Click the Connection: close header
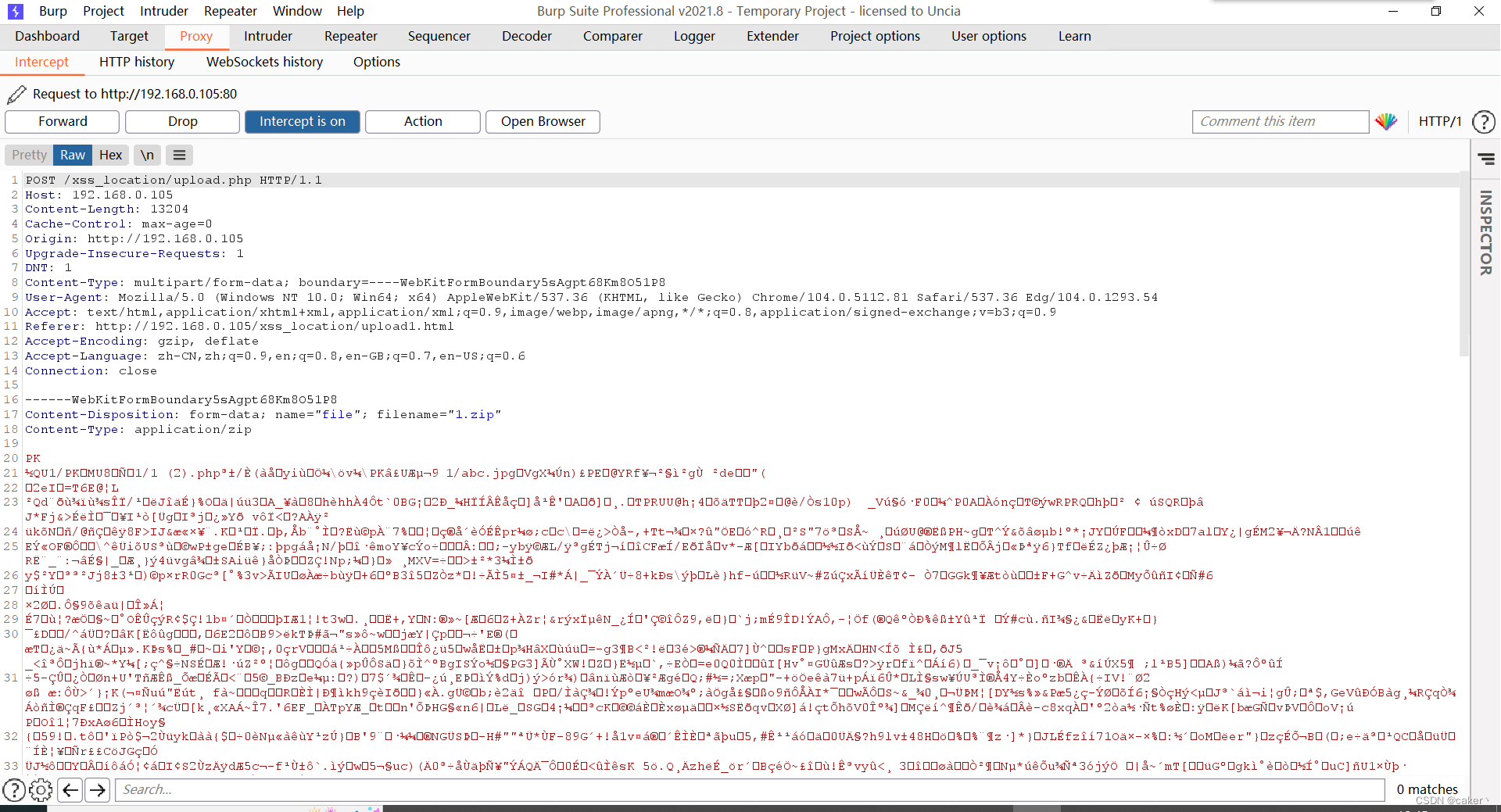This screenshot has width=1501, height=812. 91,371
